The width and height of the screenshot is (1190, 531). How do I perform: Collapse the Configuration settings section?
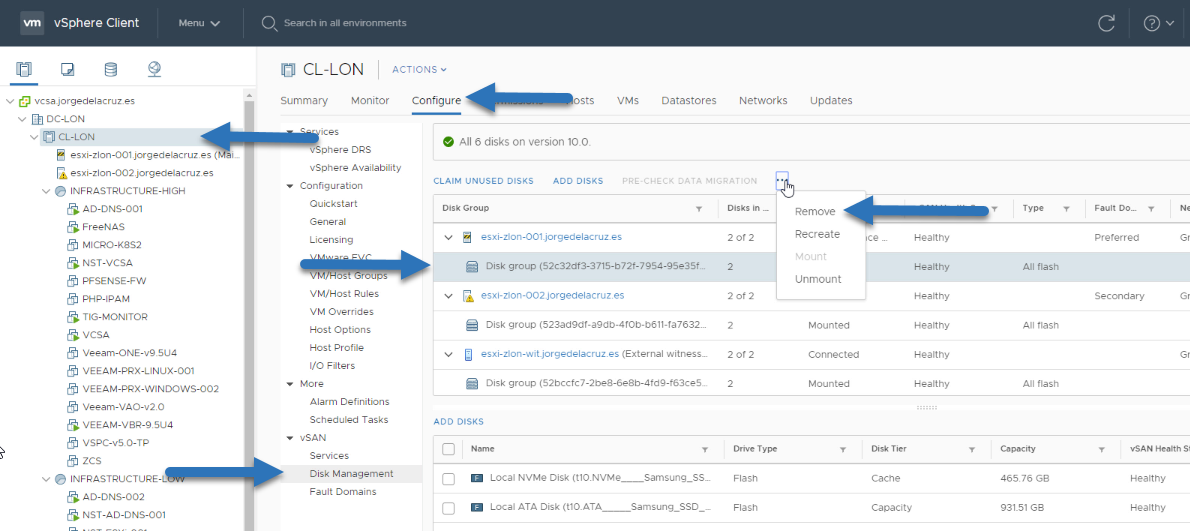290,186
